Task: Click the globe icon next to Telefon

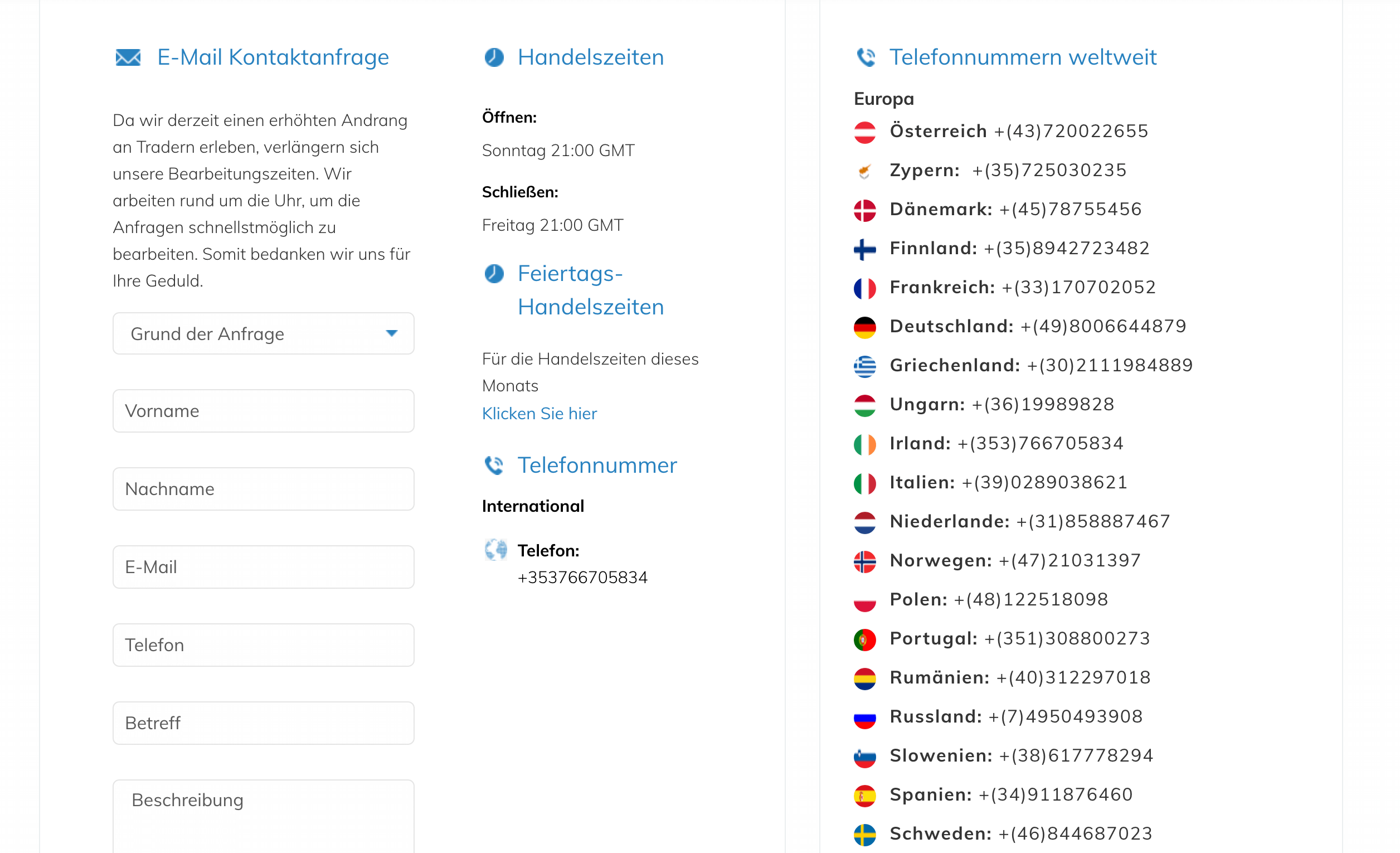Action: click(495, 550)
